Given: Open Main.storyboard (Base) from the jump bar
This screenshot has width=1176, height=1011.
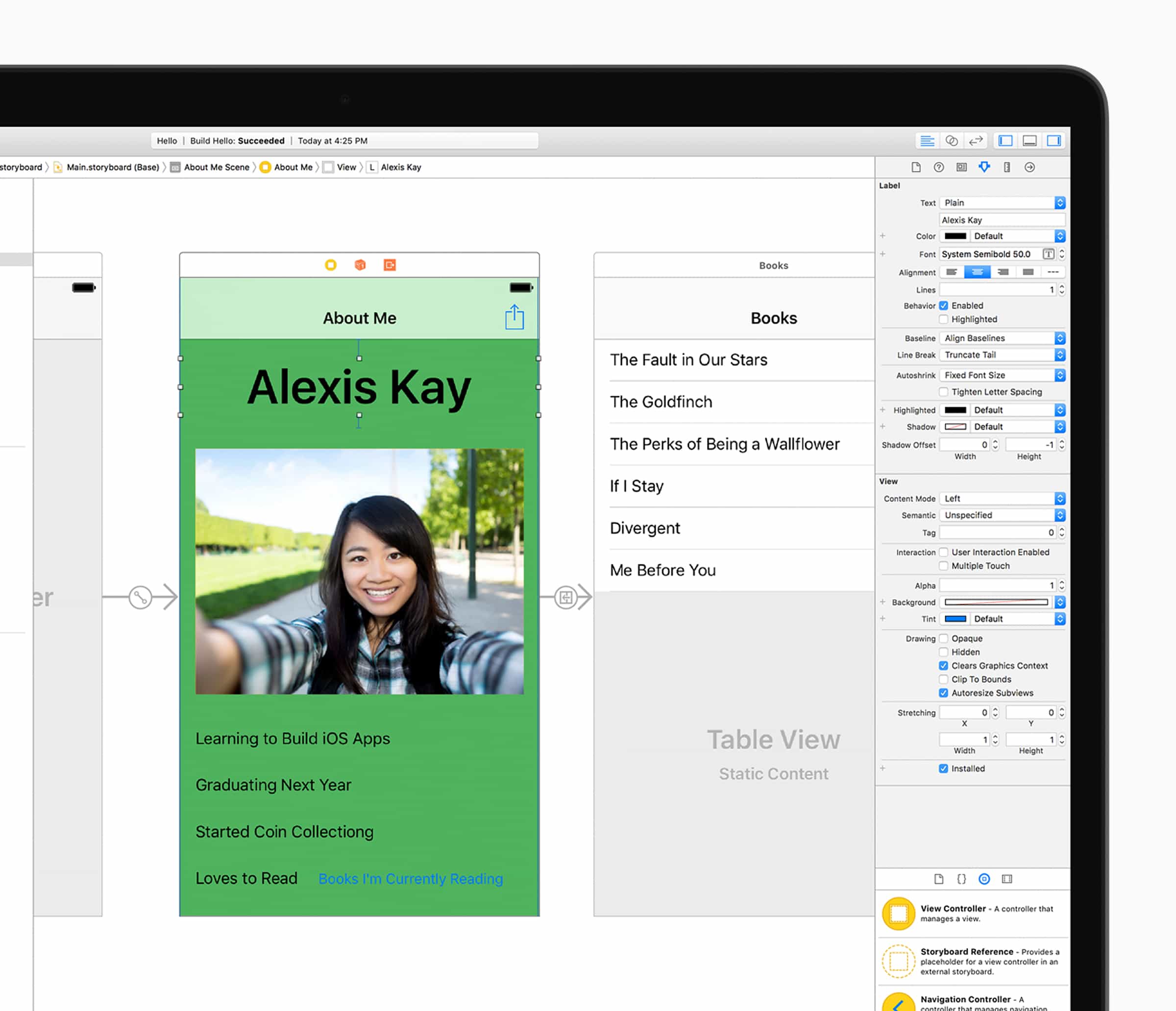Looking at the screenshot, I should coord(113,167).
